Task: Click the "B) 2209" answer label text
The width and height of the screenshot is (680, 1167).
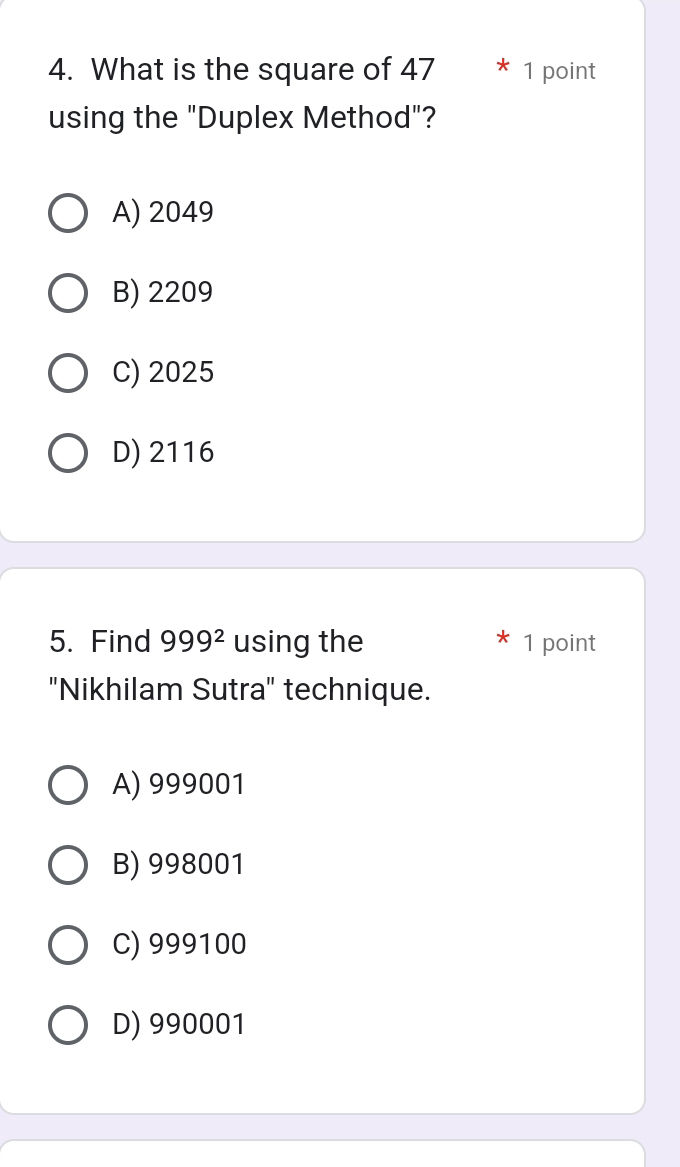Action: point(164,293)
